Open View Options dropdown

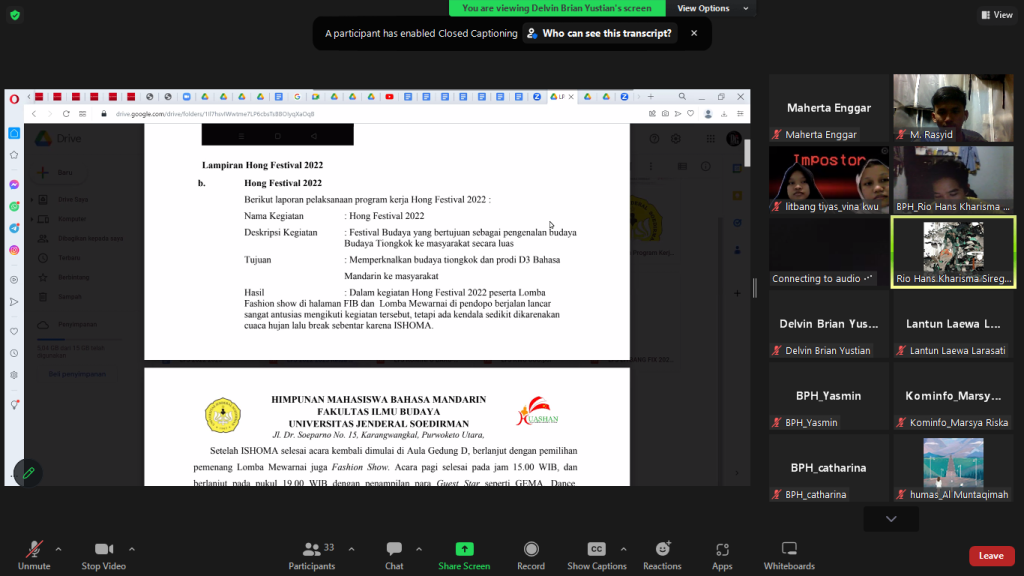tap(712, 8)
